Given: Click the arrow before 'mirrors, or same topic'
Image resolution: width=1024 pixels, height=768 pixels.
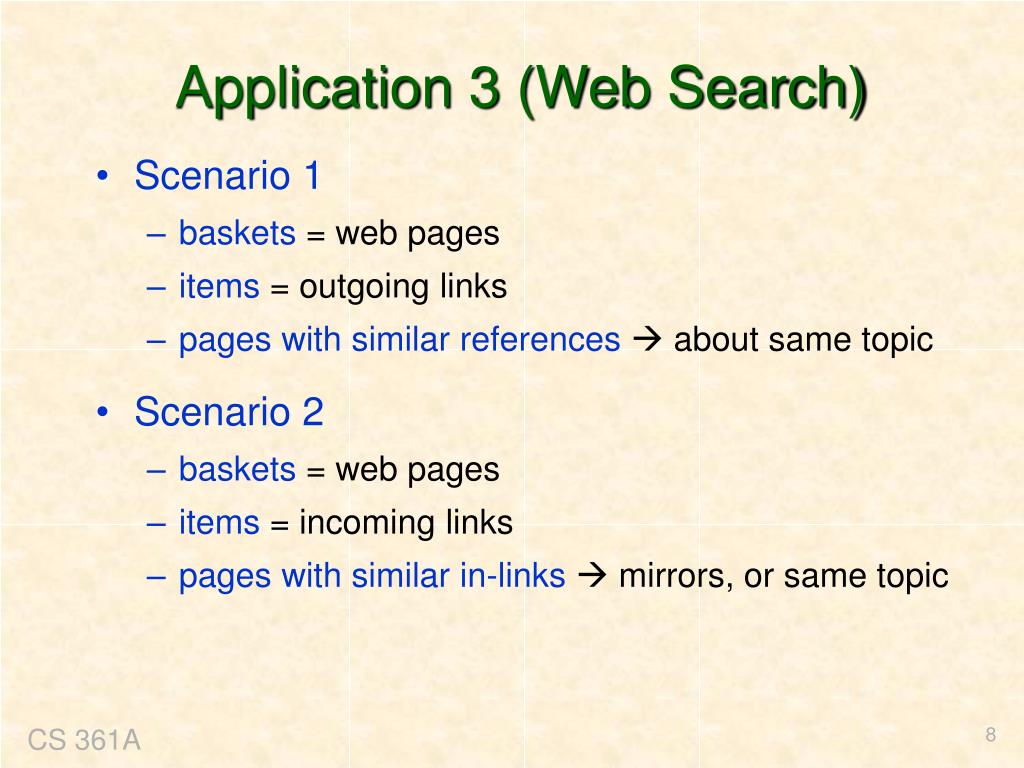Looking at the screenshot, I should pos(592,576).
